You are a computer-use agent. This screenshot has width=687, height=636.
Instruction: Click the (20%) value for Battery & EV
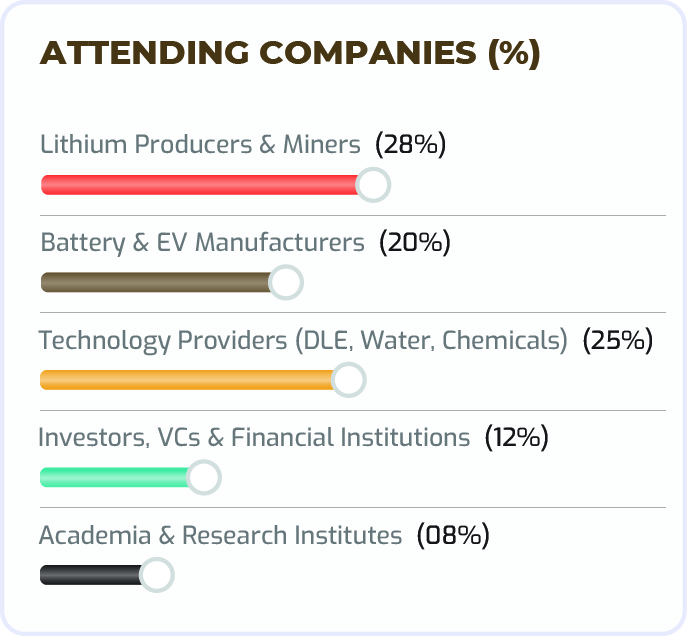pos(415,242)
